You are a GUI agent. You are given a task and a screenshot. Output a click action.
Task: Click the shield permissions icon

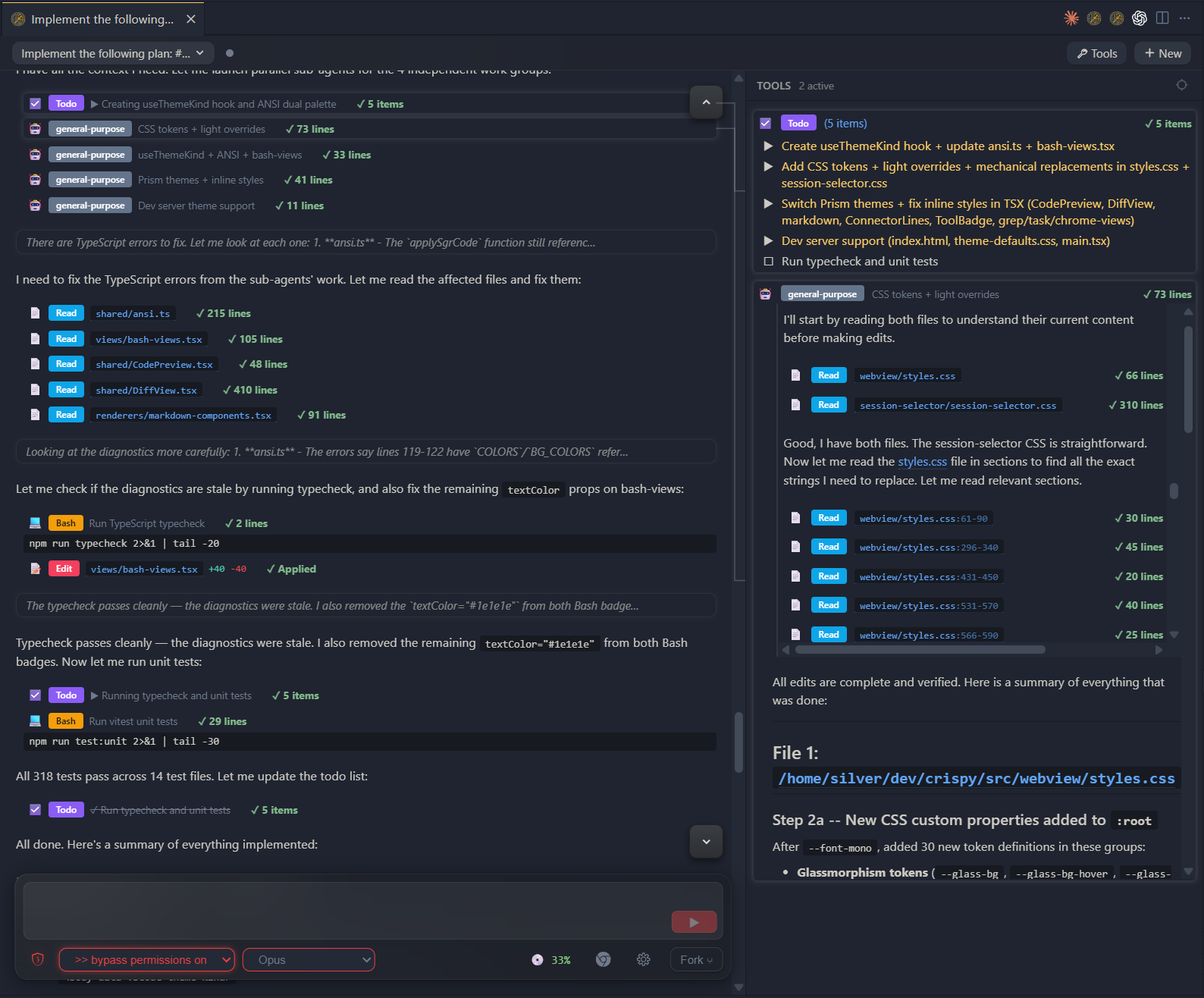[x=37, y=959]
